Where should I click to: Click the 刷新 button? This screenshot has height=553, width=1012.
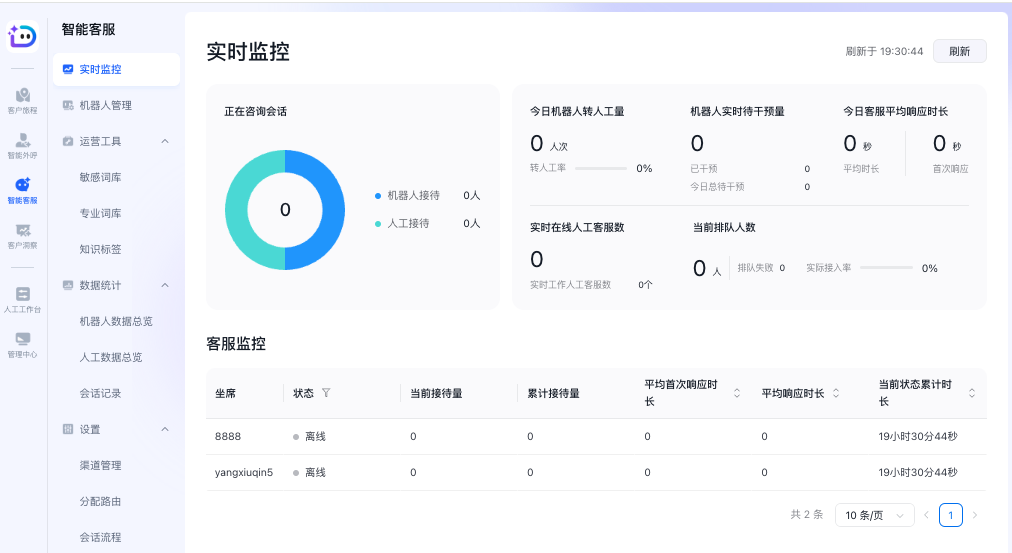pos(960,52)
